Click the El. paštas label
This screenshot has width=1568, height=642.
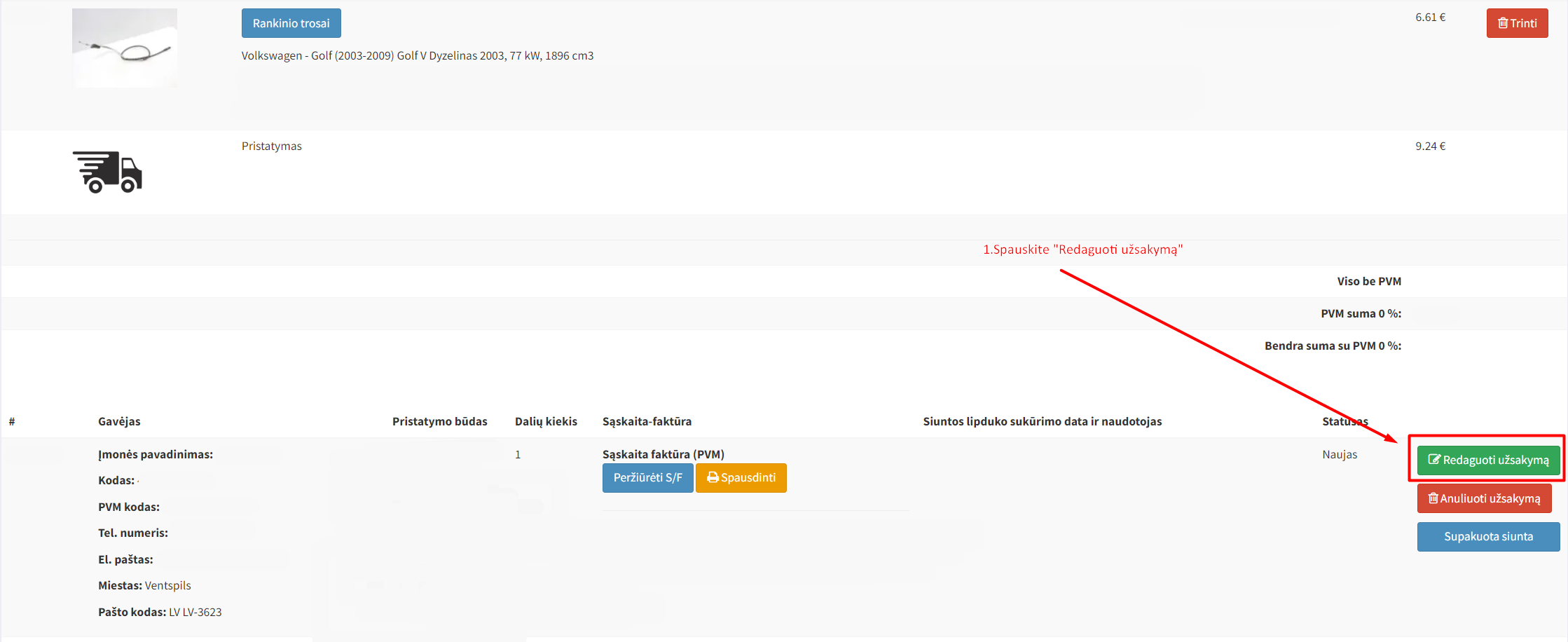tap(125, 559)
